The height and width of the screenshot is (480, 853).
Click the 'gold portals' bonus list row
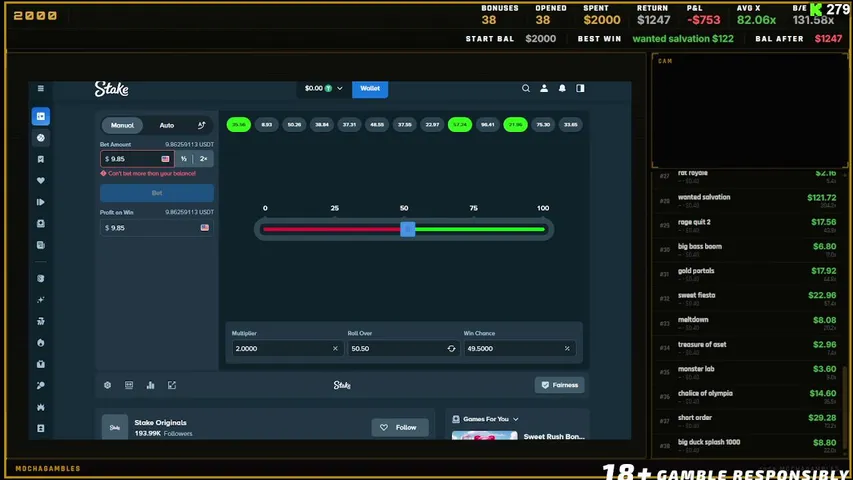748,274
